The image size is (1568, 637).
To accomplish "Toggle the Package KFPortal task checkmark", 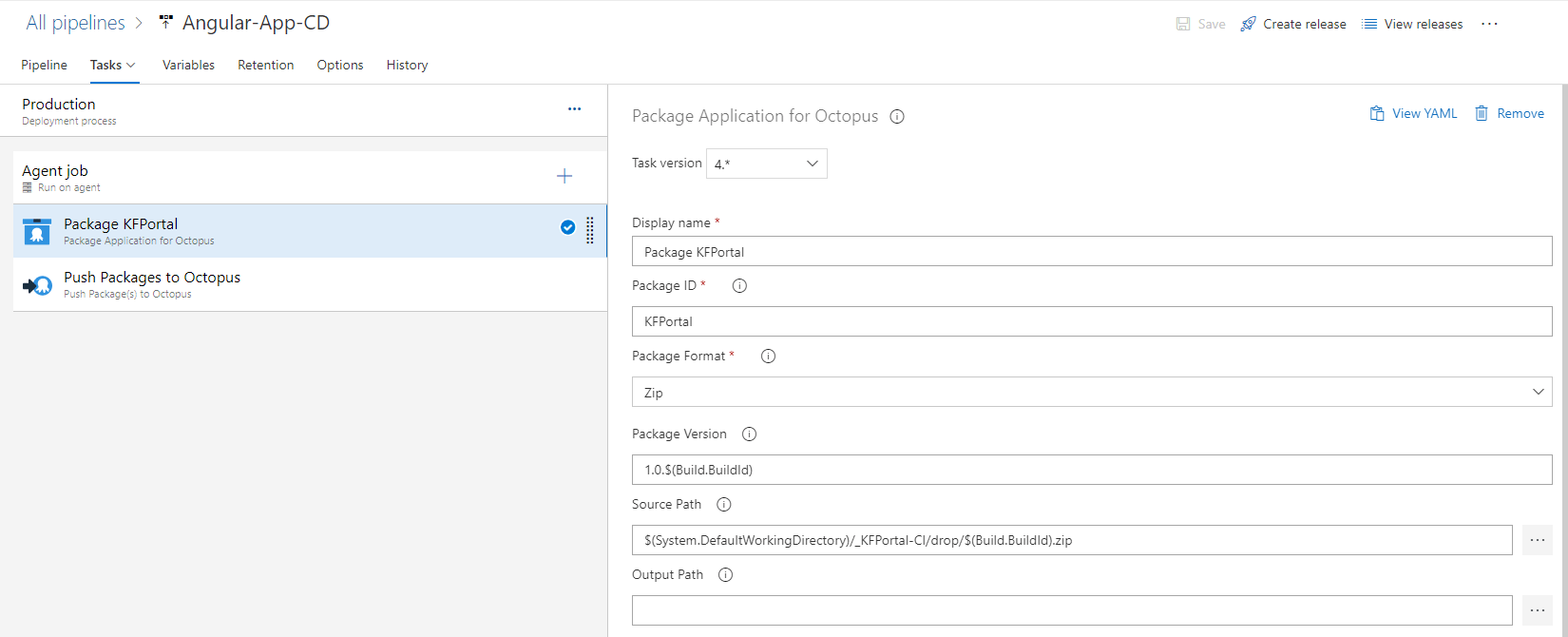I will [x=567, y=226].
